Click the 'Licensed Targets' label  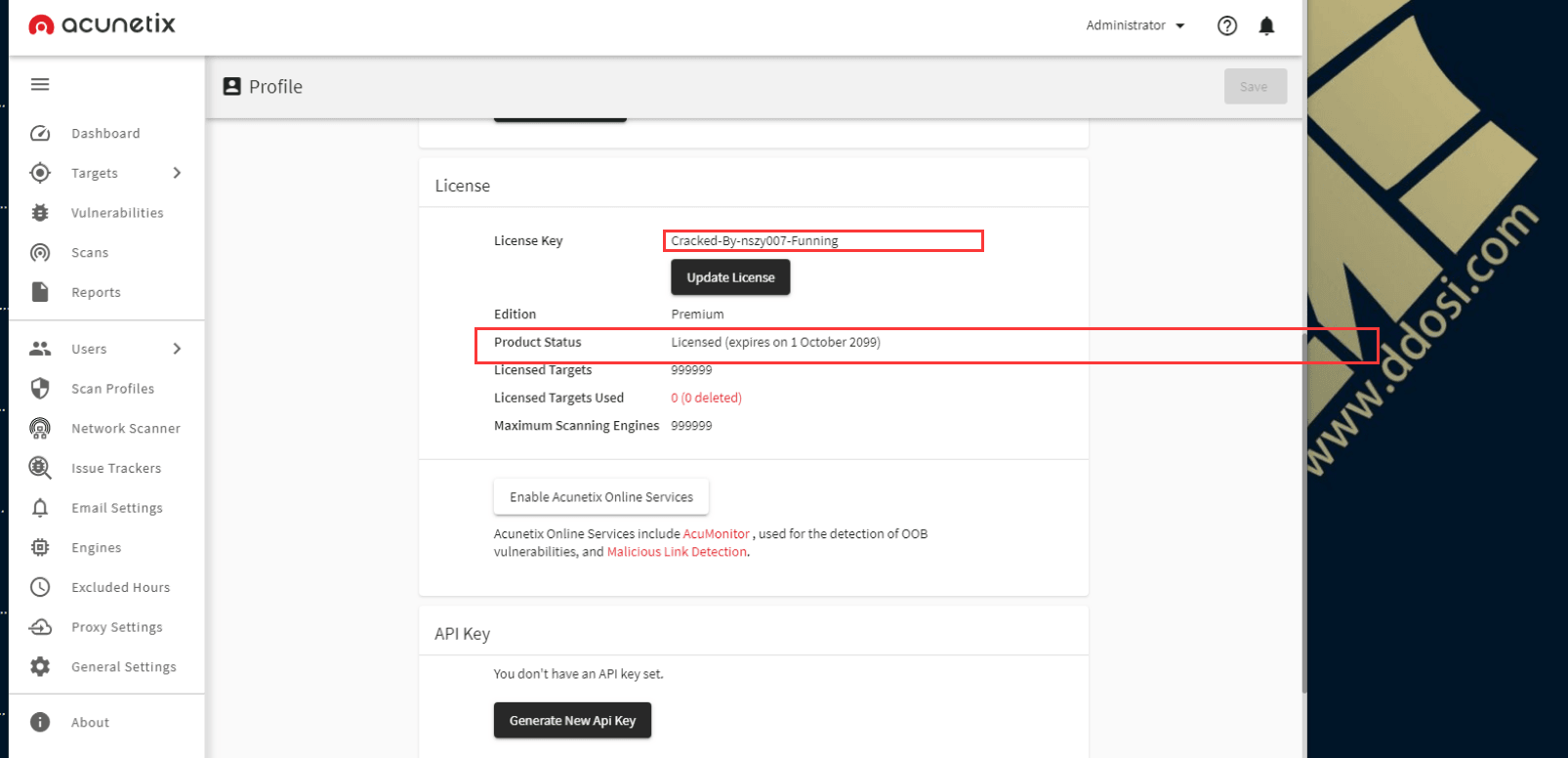pos(543,370)
